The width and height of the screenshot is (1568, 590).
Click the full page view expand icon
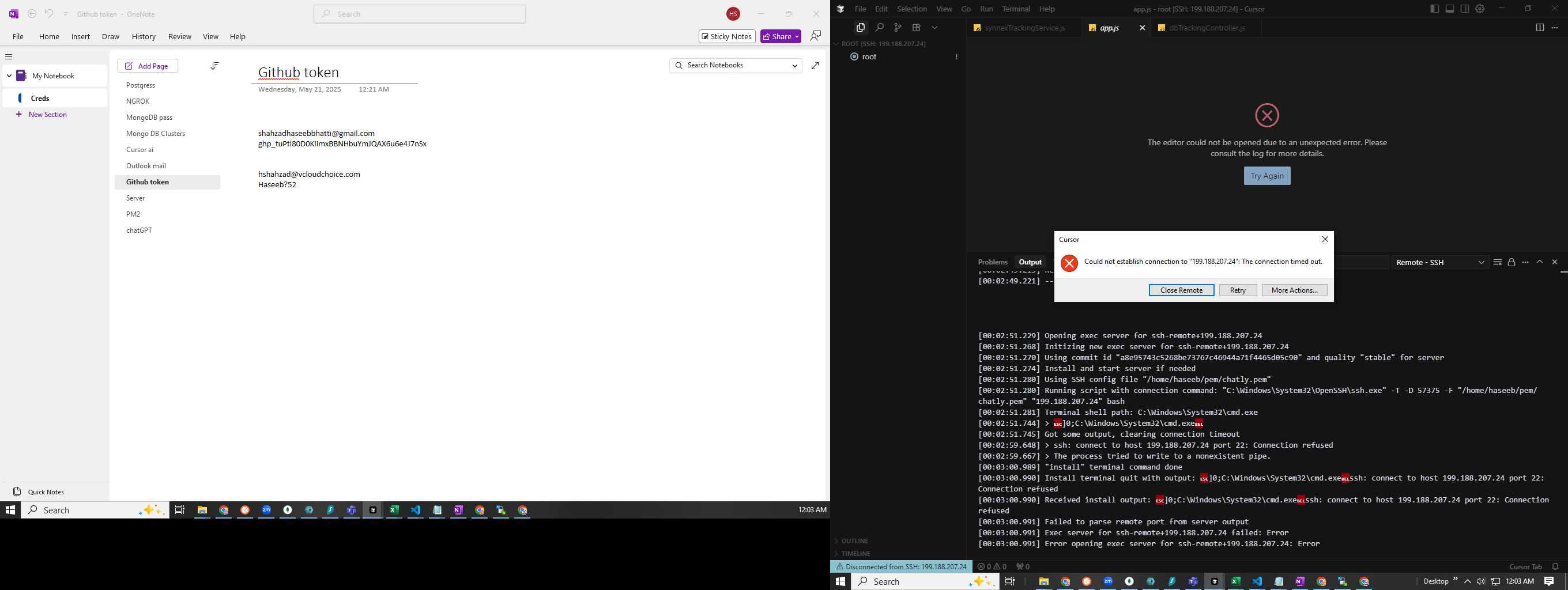click(x=815, y=65)
